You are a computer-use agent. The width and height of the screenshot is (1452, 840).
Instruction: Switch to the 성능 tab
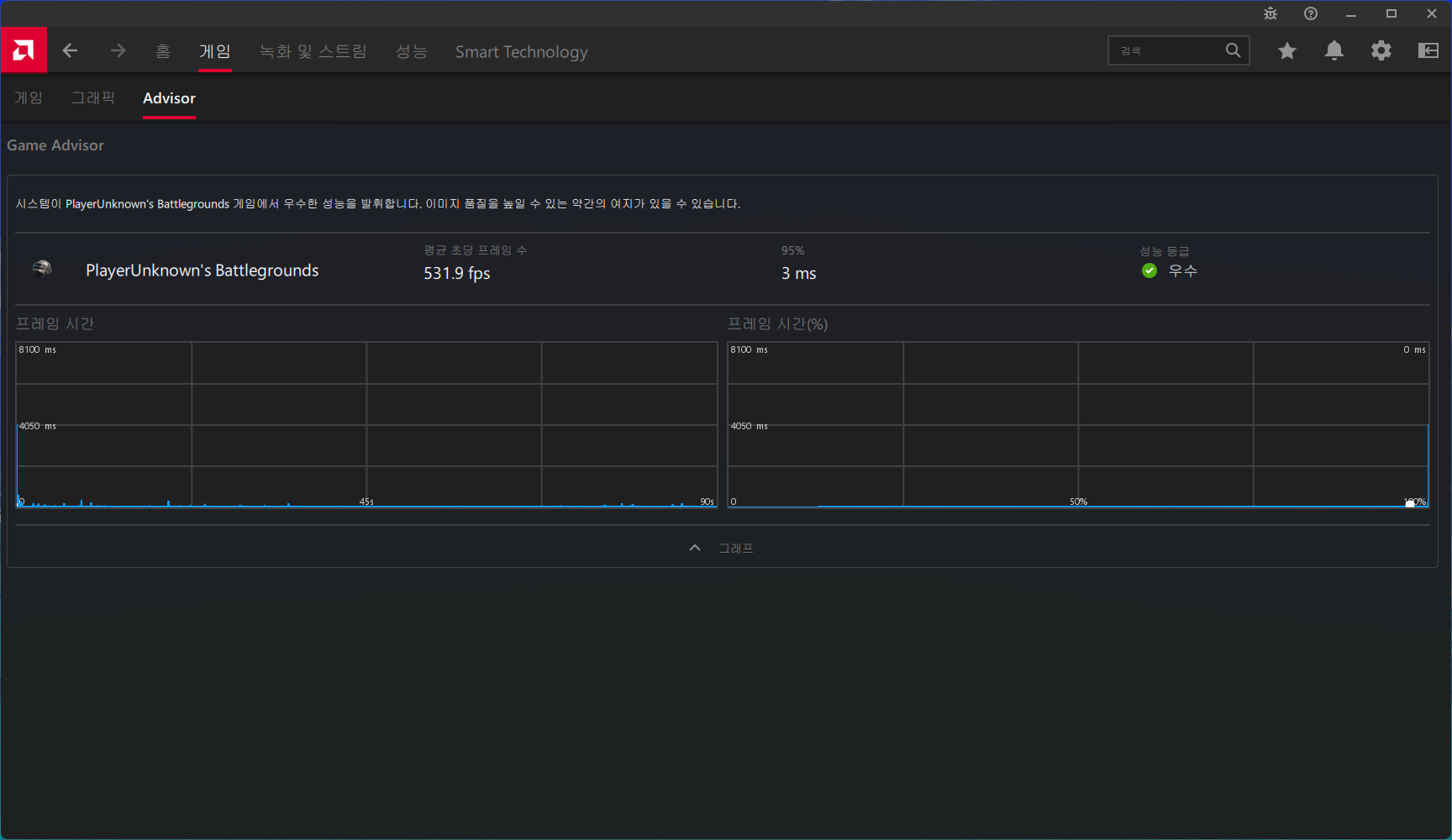[x=412, y=51]
